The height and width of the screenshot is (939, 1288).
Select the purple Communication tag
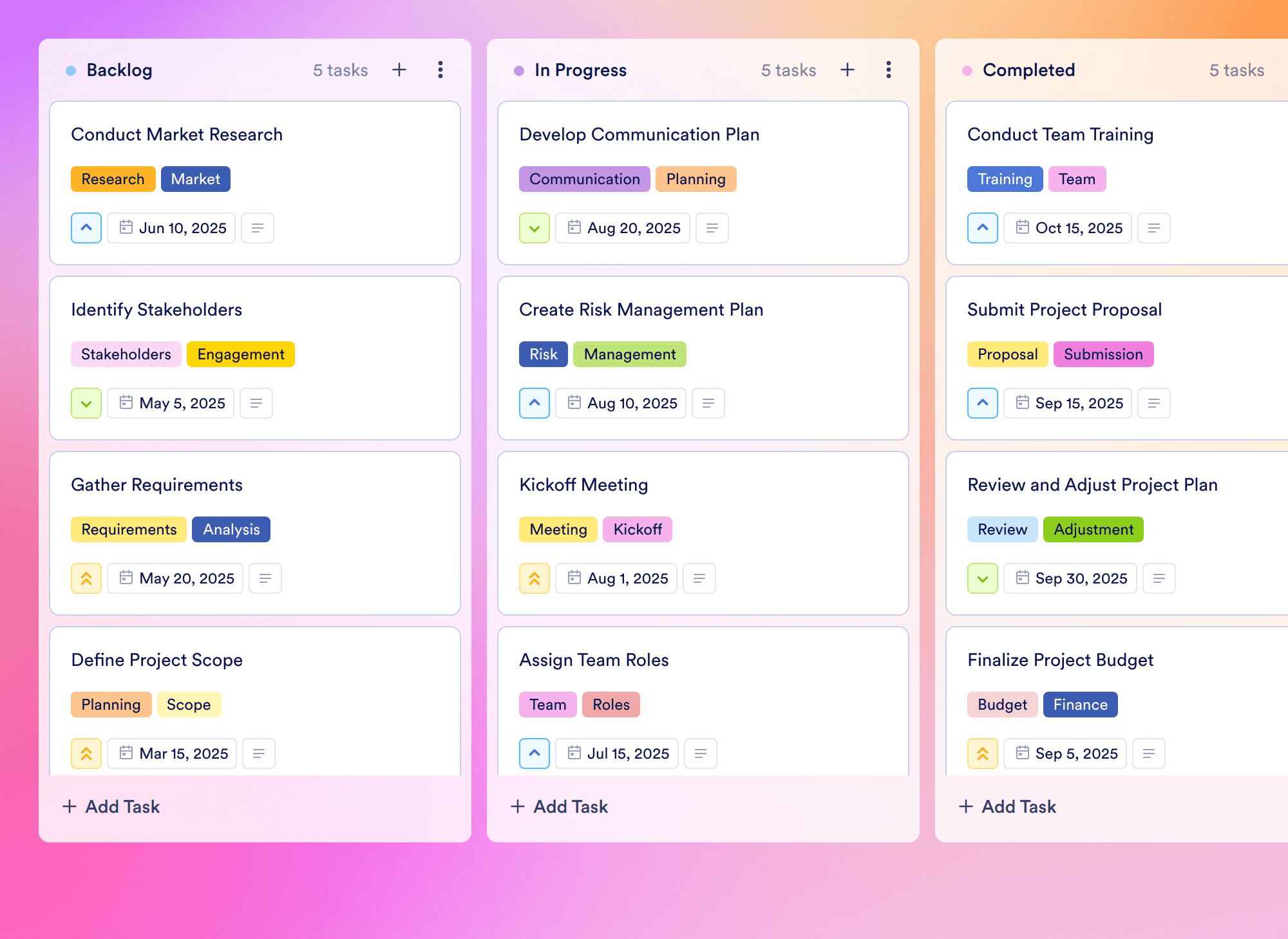[x=585, y=179]
